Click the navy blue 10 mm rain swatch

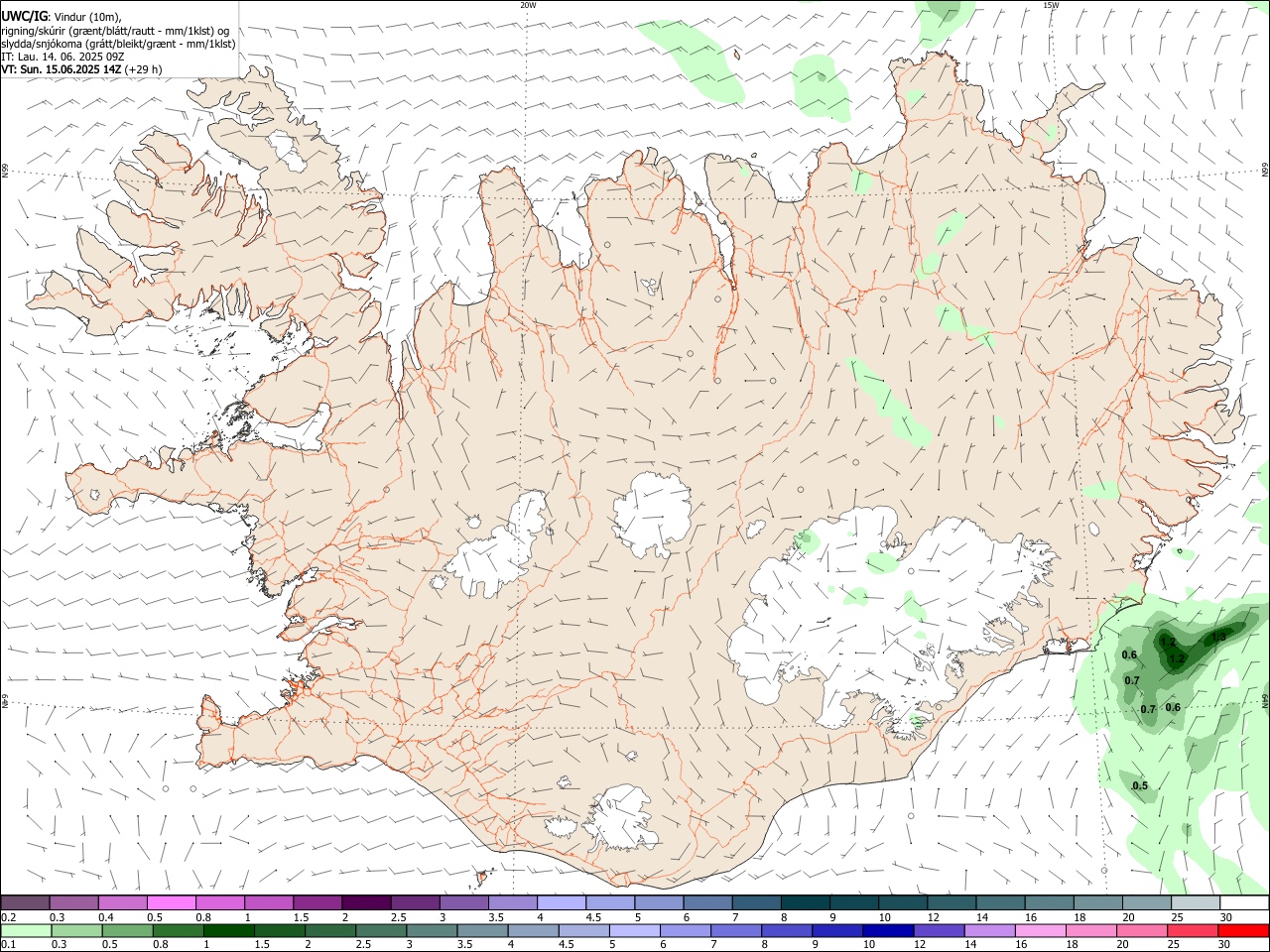887,930
